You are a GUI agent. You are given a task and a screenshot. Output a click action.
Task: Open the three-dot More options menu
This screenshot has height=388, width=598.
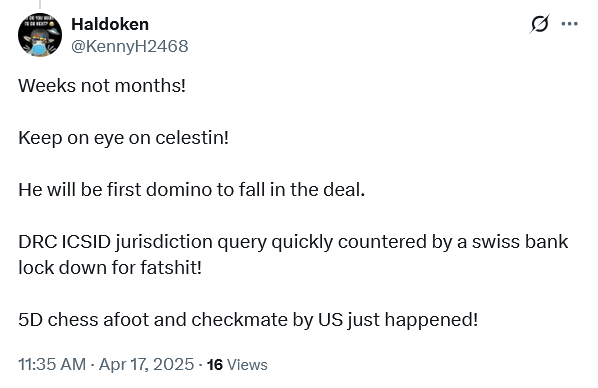(x=569, y=24)
